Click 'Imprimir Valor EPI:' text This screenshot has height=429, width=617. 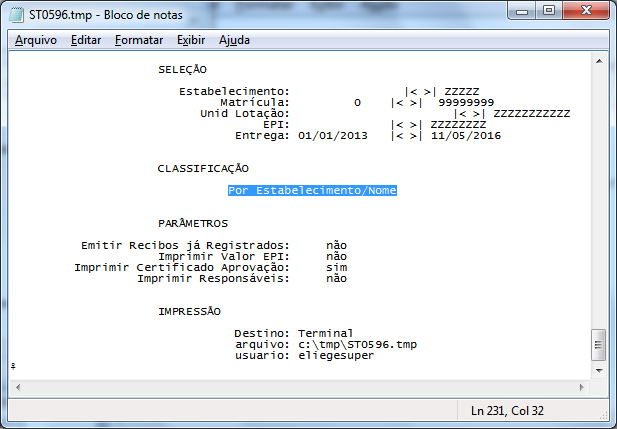coord(224,257)
